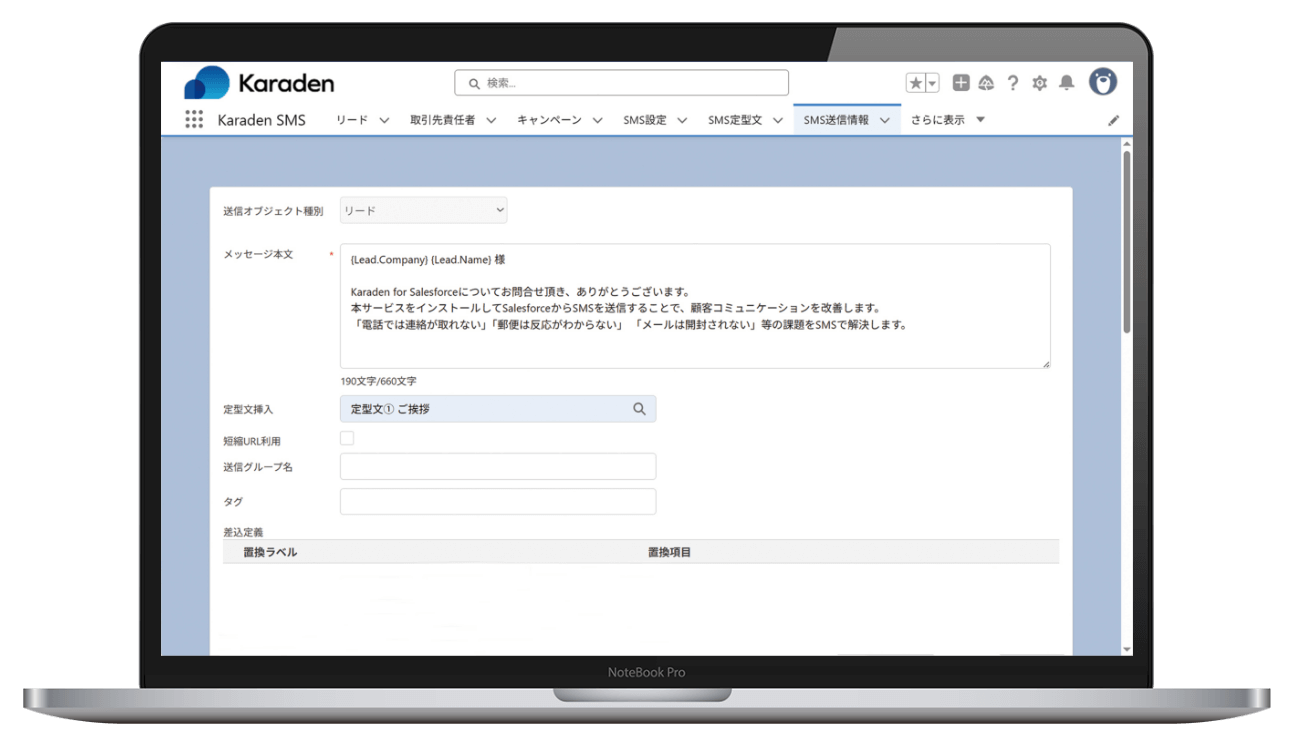1294x744 pixels.
Task: Open the 送信オブジェクト種別 dropdown
Action: click(x=423, y=210)
